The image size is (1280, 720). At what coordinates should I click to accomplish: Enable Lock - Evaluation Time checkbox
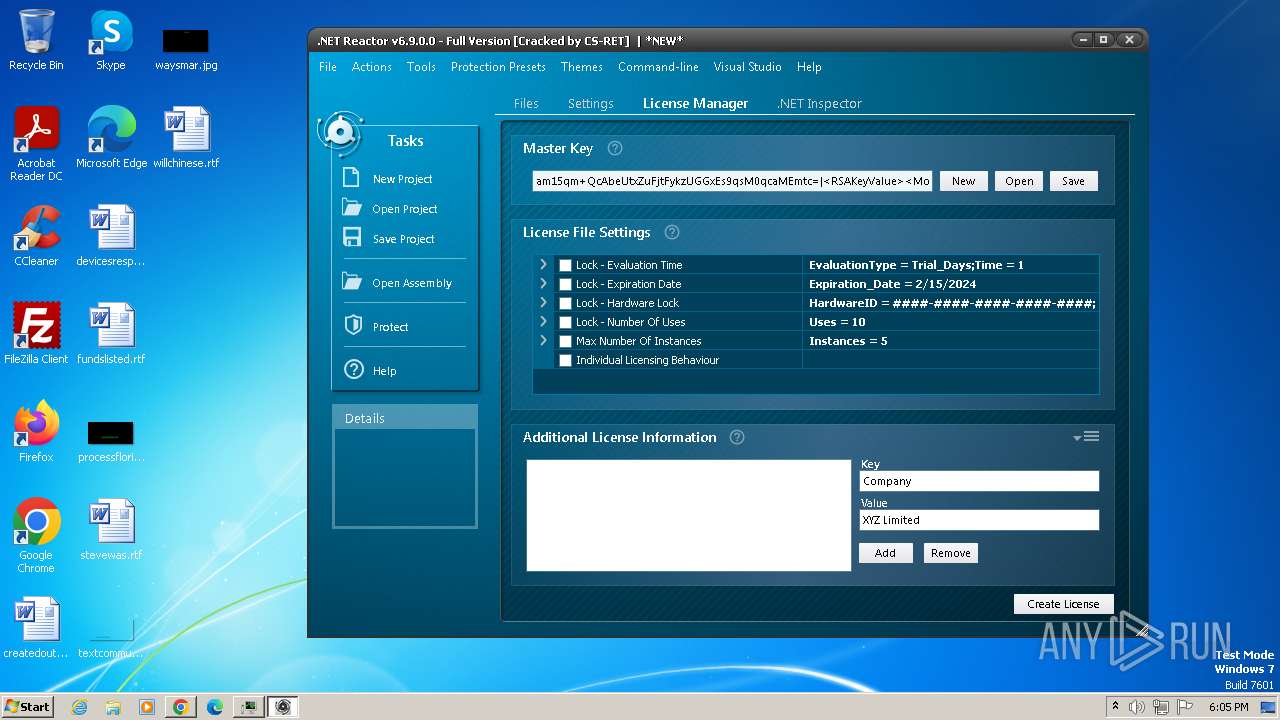[566, 265]
